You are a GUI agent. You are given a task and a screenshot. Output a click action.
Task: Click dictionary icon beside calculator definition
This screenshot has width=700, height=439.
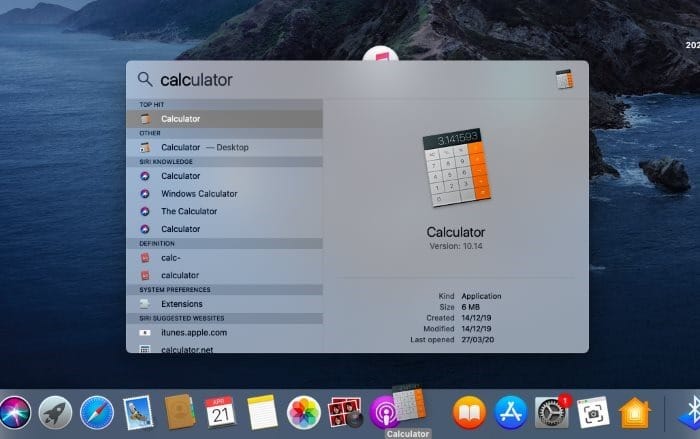pyautogui.click(x=145, y=276)
